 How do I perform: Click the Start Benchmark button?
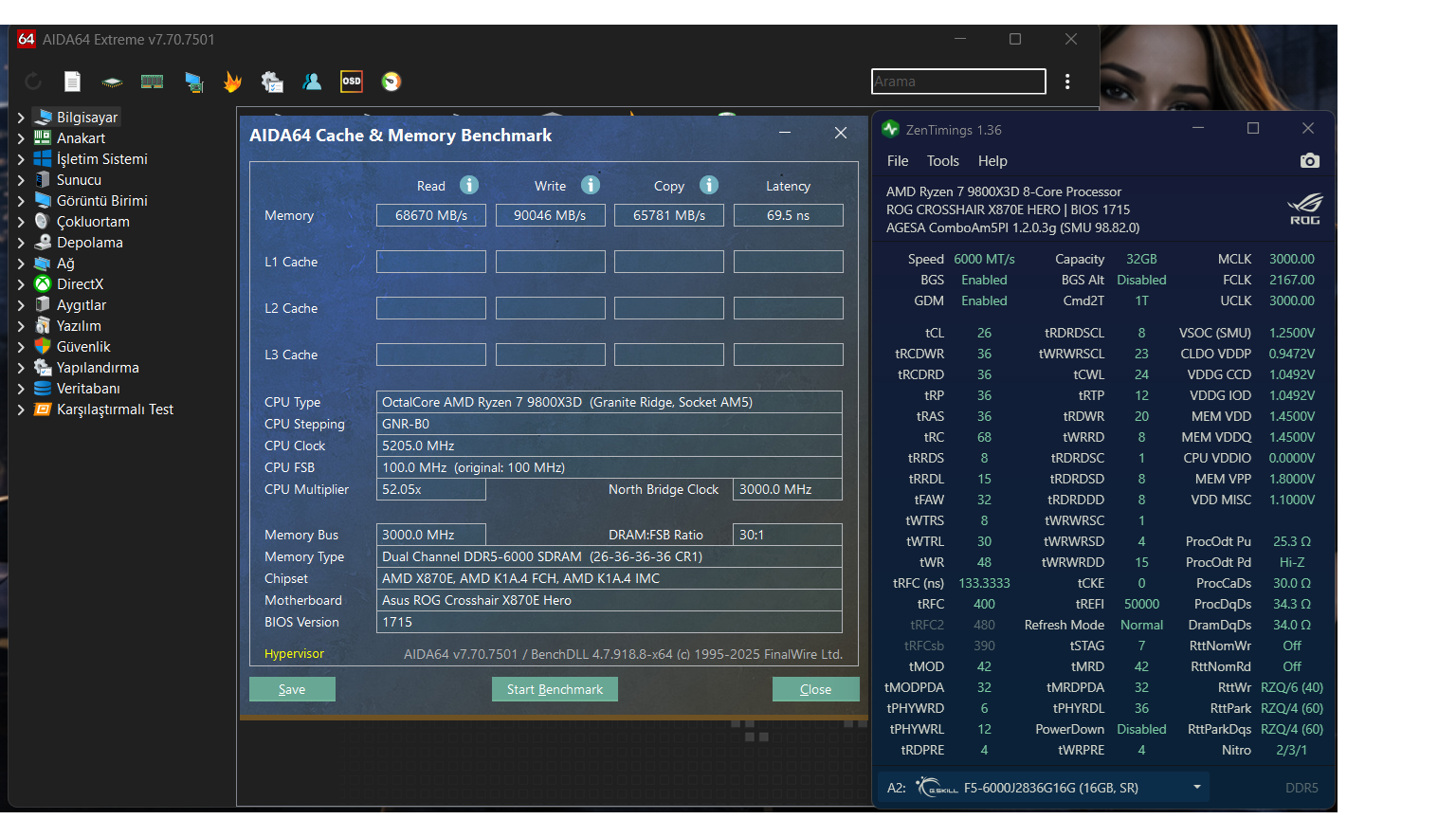pyautogui.click(x=555, y=689)
